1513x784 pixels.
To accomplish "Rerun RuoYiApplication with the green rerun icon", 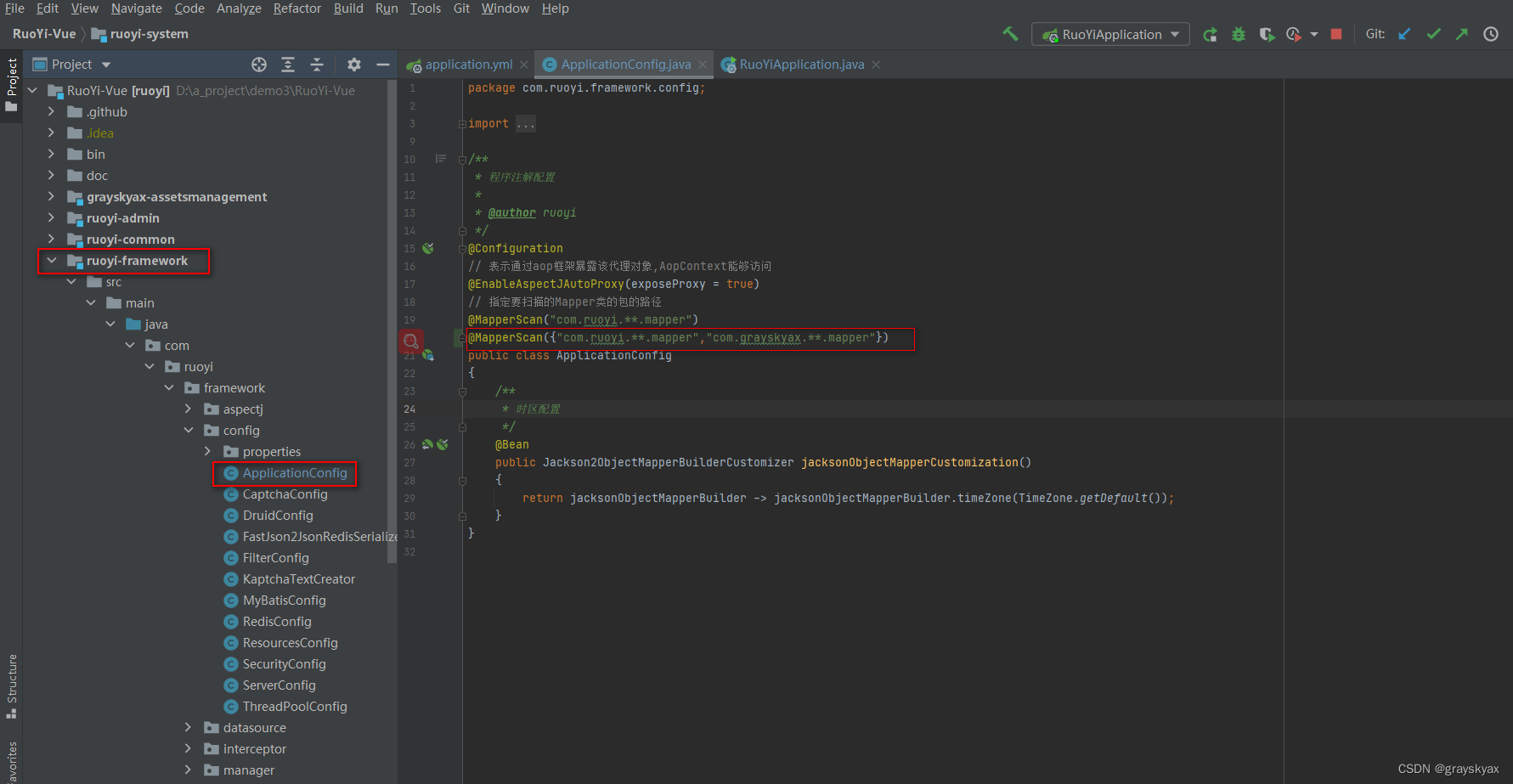I will (1211, 34).
